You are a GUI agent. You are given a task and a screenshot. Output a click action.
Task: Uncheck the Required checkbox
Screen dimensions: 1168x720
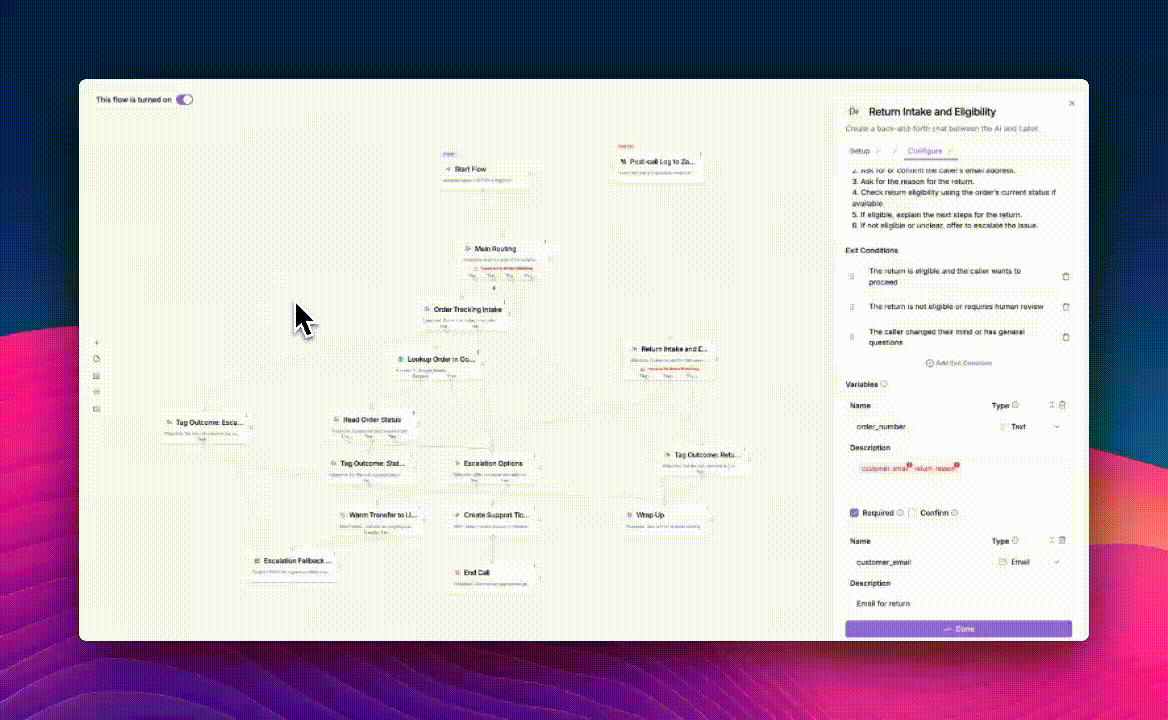point(854,513)
